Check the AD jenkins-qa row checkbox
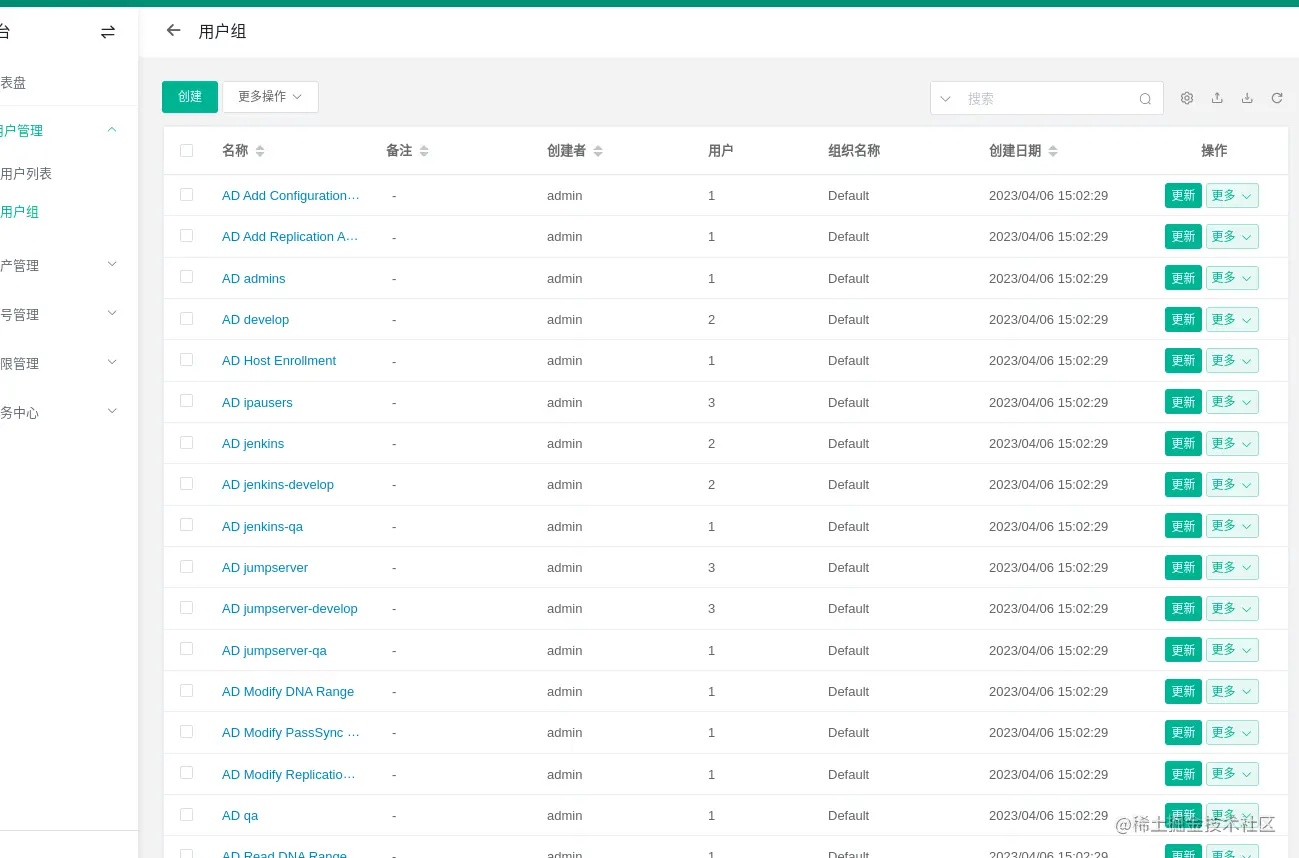Image resolution: width=1299 pixels, height=858 pixels. pos(186,525)
